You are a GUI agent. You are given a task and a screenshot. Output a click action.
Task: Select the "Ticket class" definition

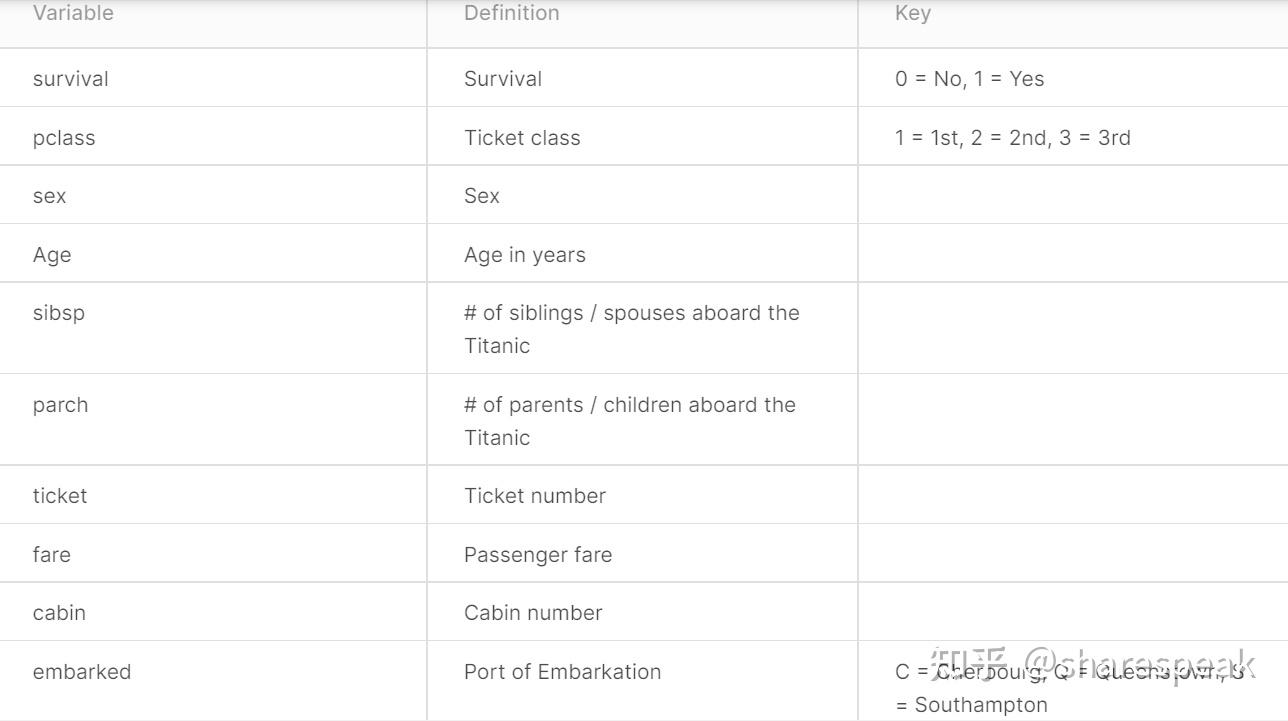(x=522, y=138)
